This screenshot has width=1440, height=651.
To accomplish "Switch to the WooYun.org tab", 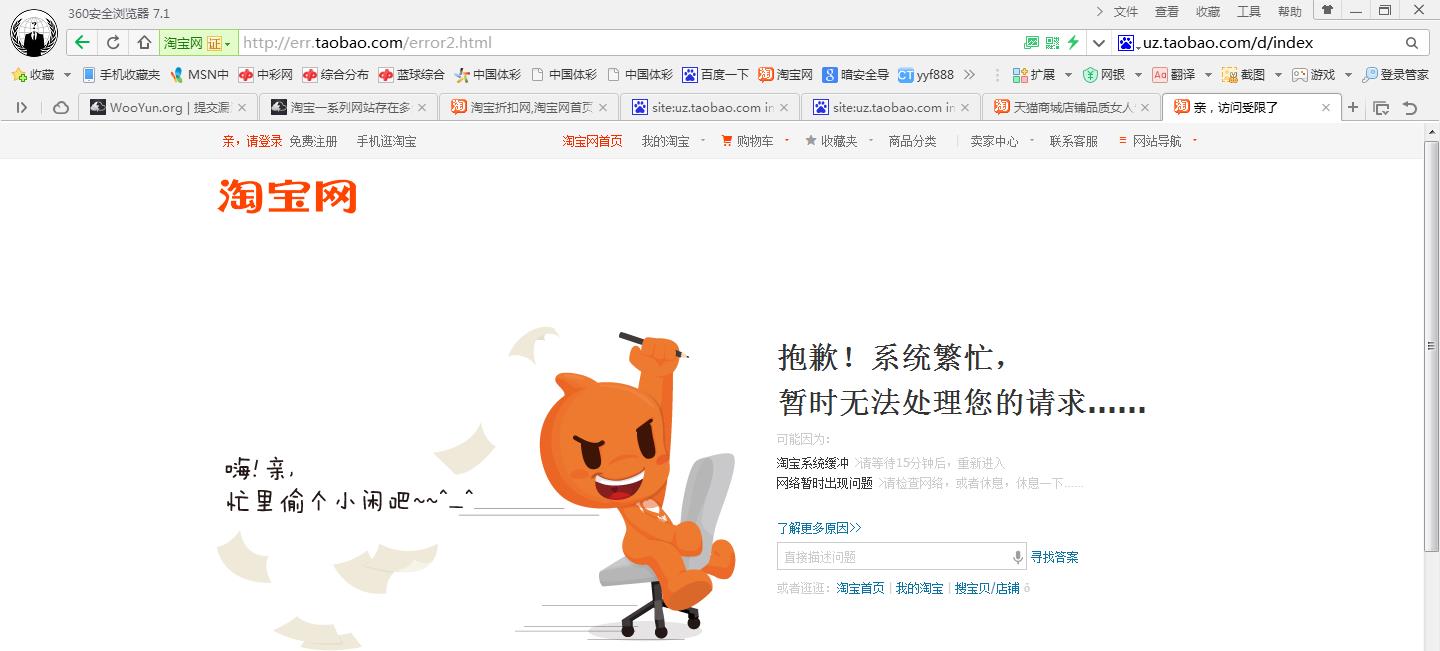I will click(168, 107).
